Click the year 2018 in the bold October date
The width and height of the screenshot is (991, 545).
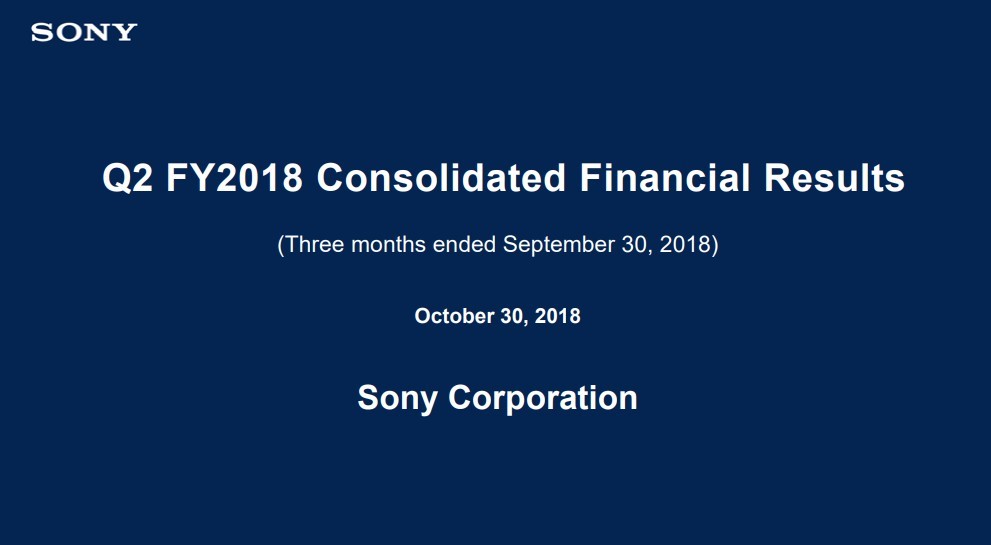tap(557, 316)
